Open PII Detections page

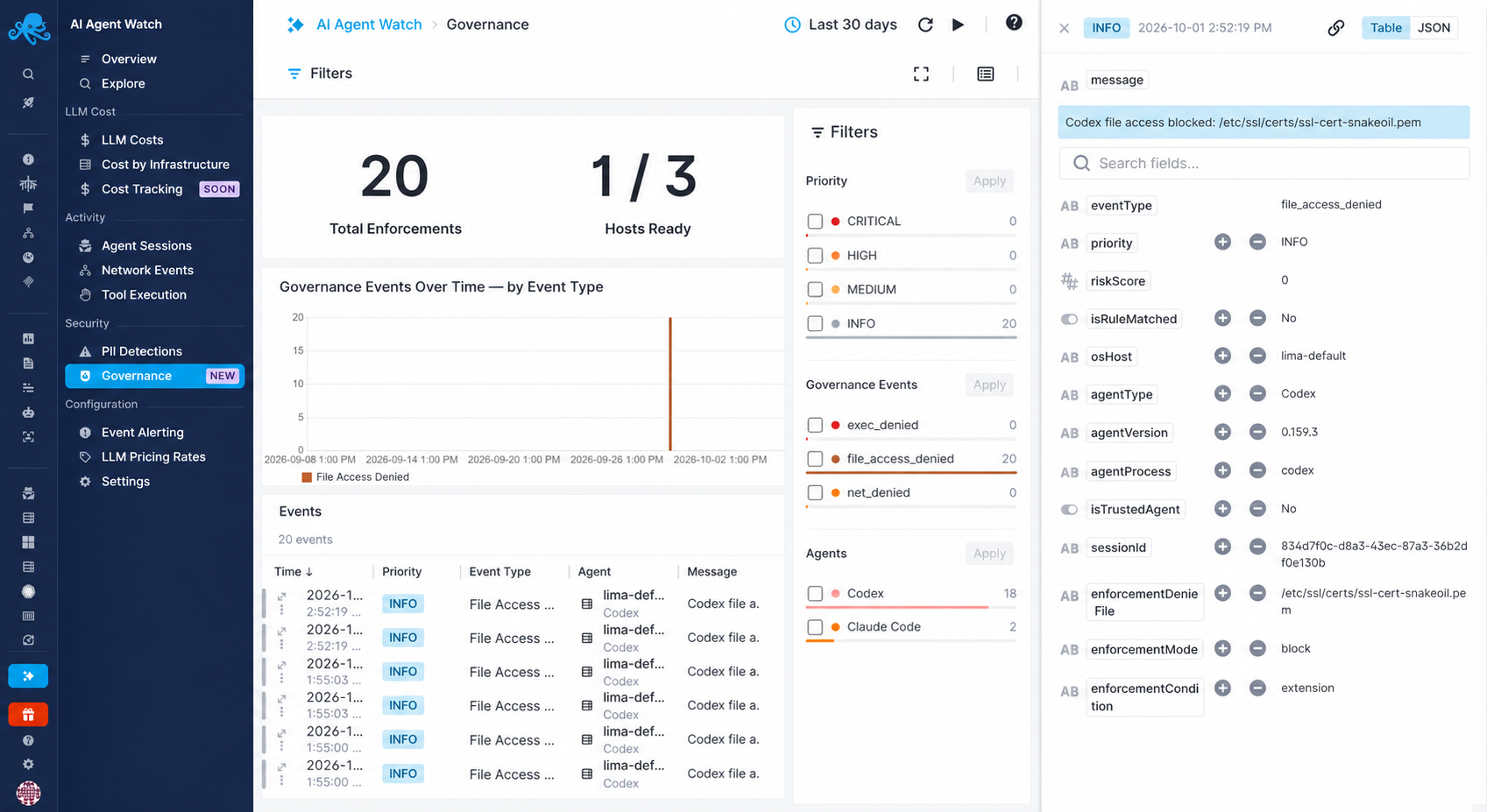[141, 351]
